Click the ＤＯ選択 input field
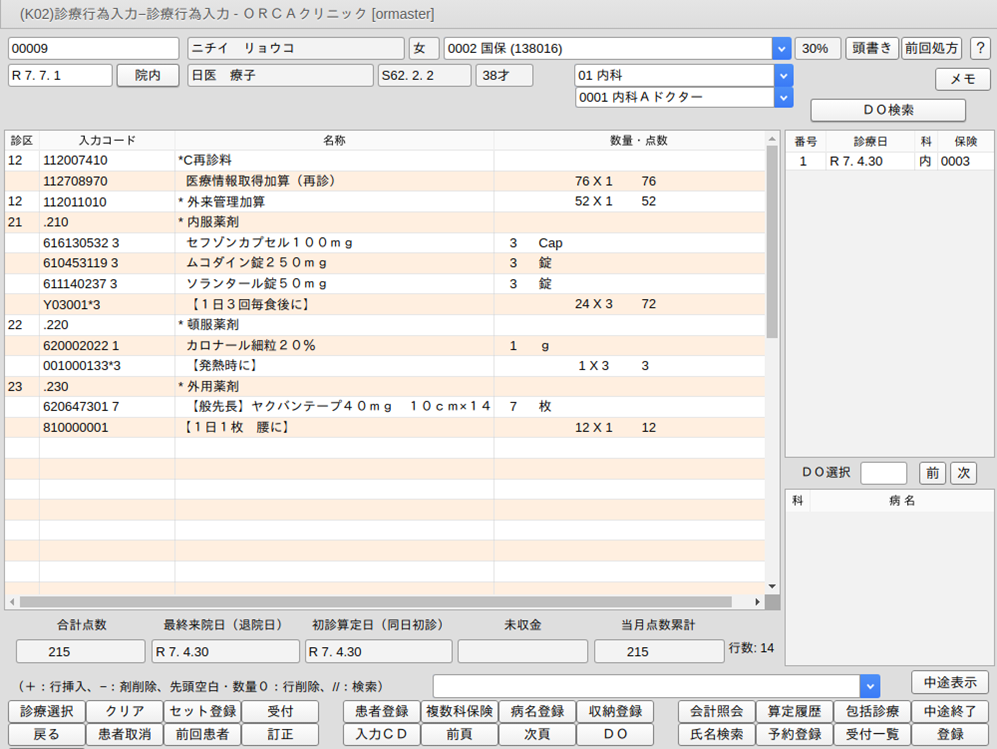The height and width of the screenshot is (749, 997). [x=883, y=473]
